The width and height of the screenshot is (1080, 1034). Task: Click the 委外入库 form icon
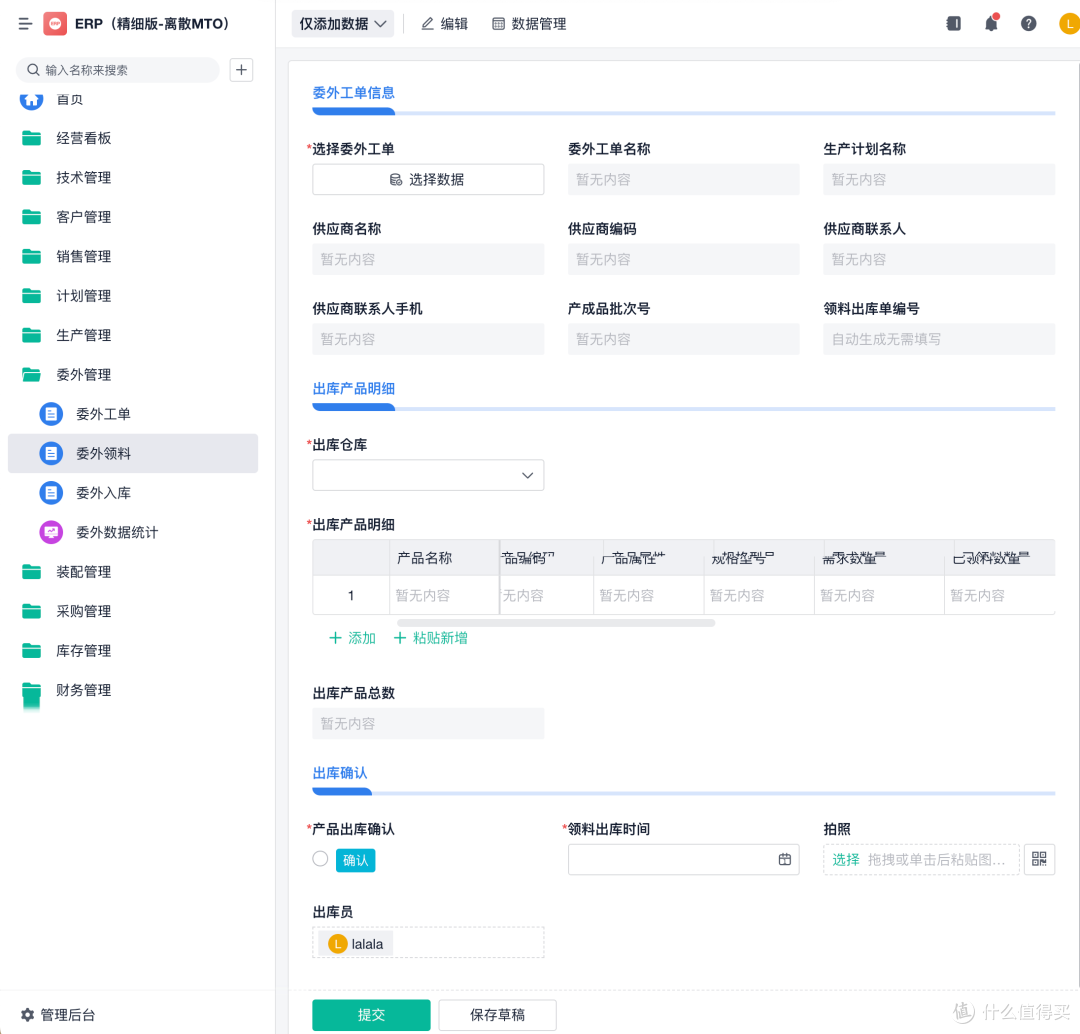(x=51, y=493)
